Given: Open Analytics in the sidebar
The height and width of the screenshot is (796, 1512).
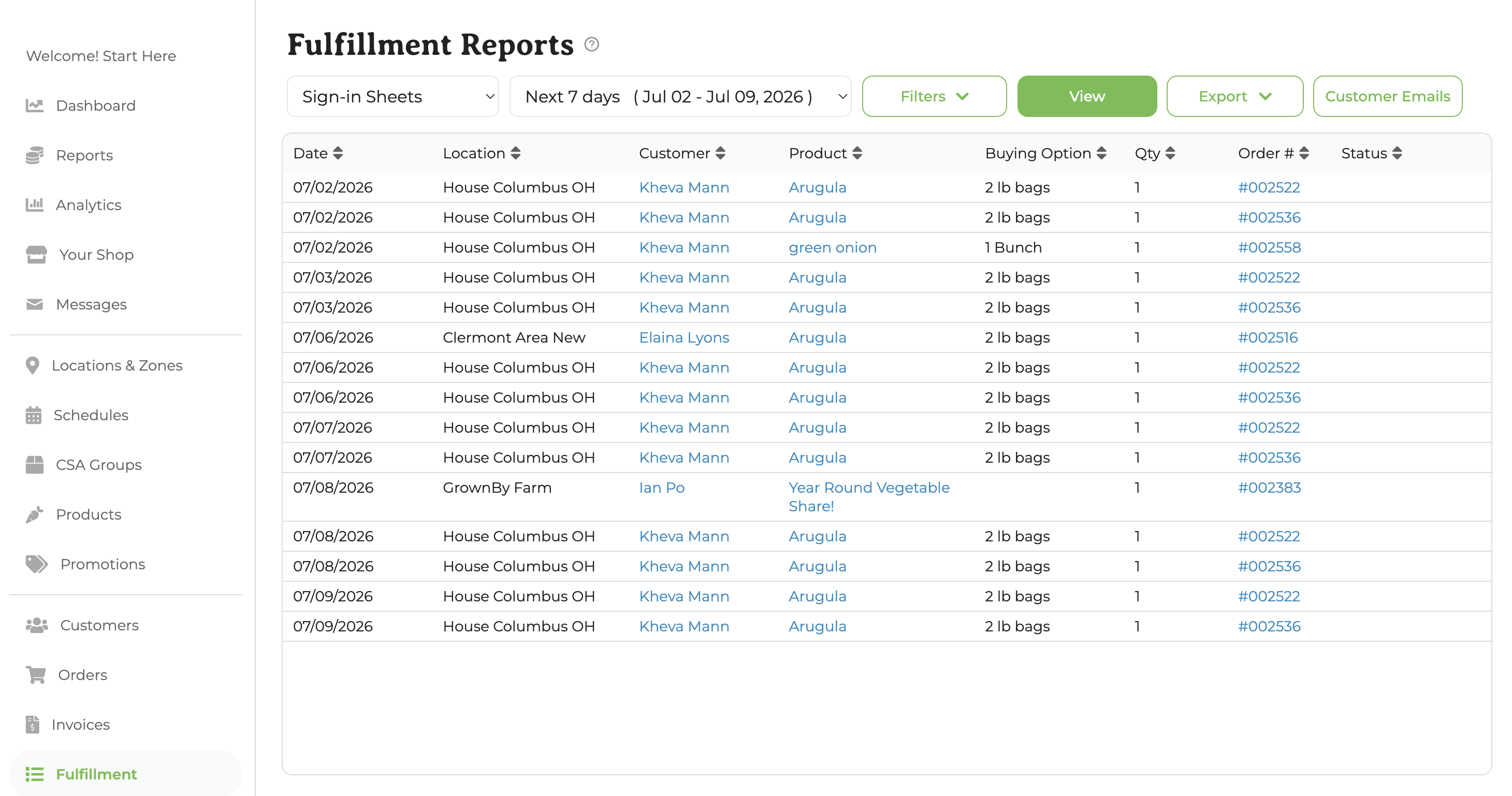Looking at the screenshot, I should tap(89, 205).
